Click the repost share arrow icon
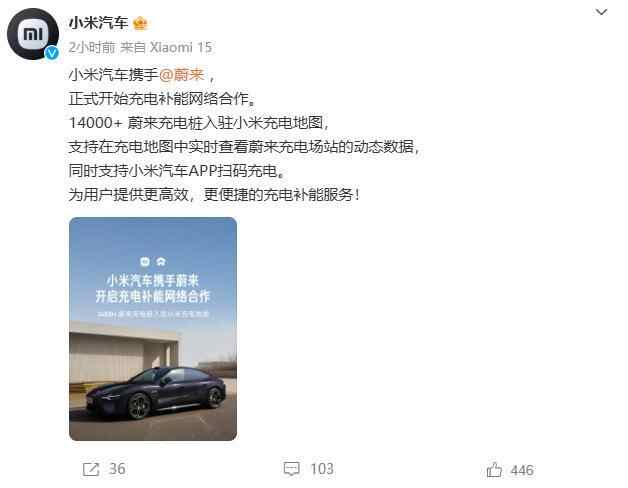The image size is (628, 488). tap(91, 469)
